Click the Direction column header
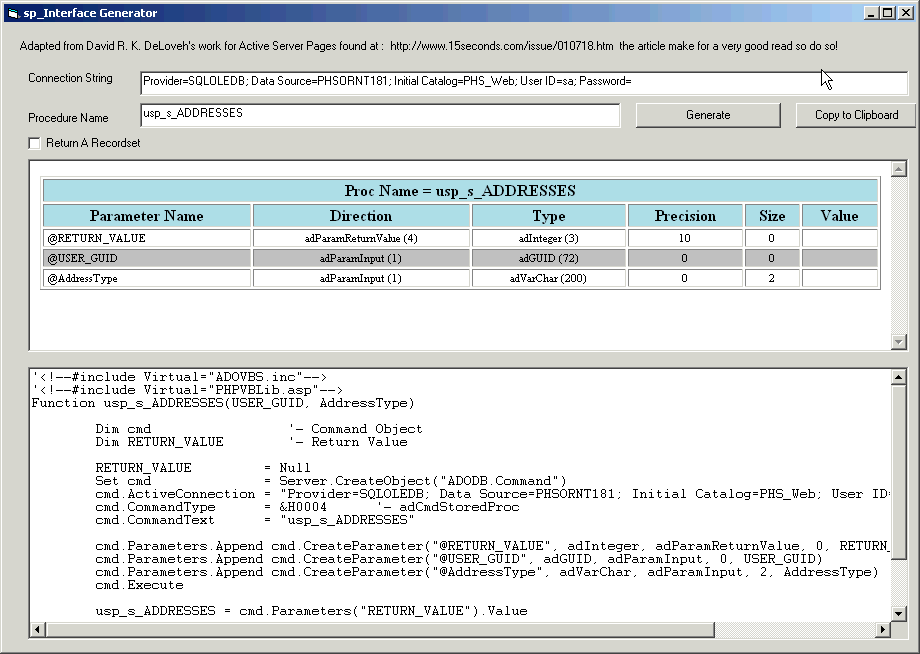 tap(361, 216)
